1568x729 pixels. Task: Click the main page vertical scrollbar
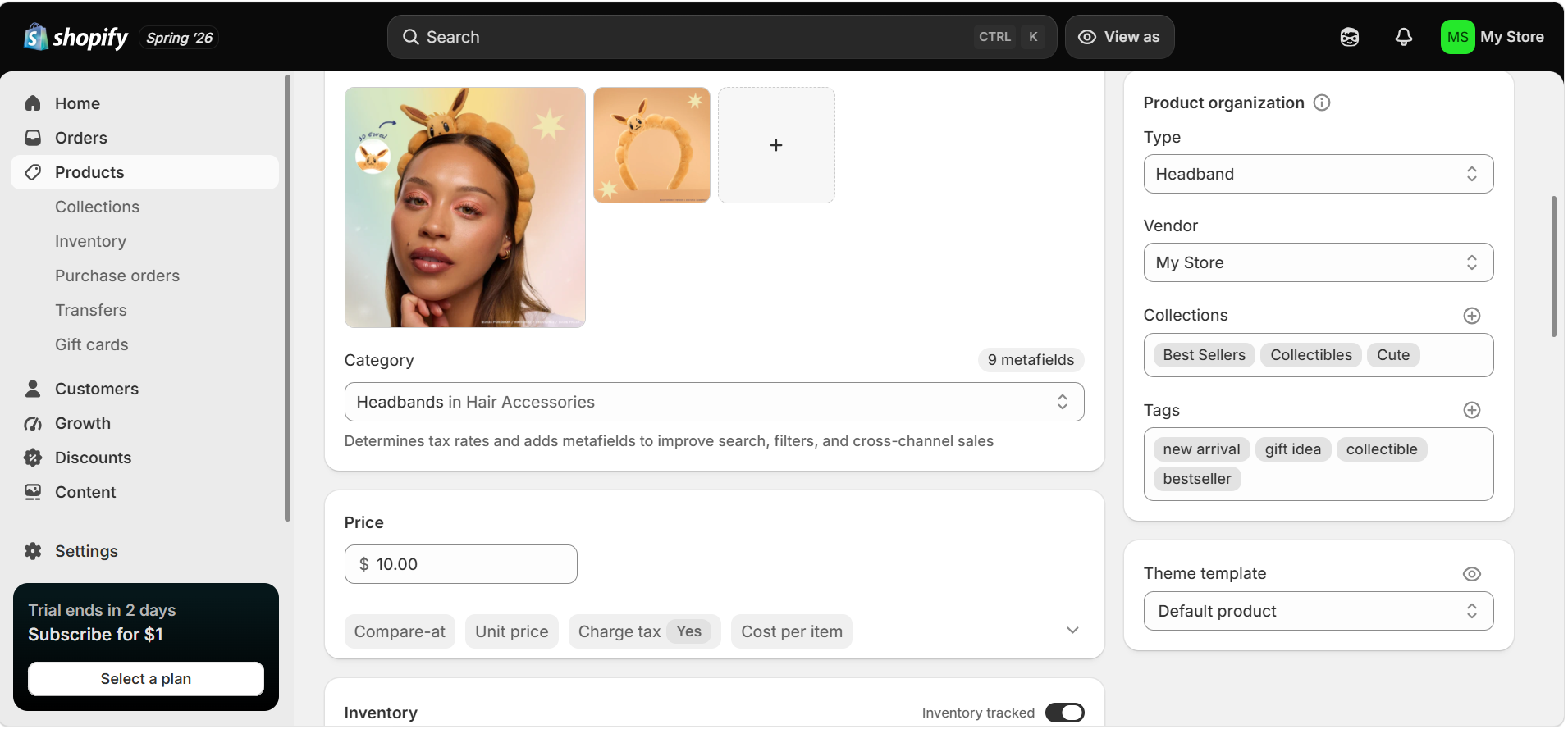pyautogui.click(x=1554, y=267)
